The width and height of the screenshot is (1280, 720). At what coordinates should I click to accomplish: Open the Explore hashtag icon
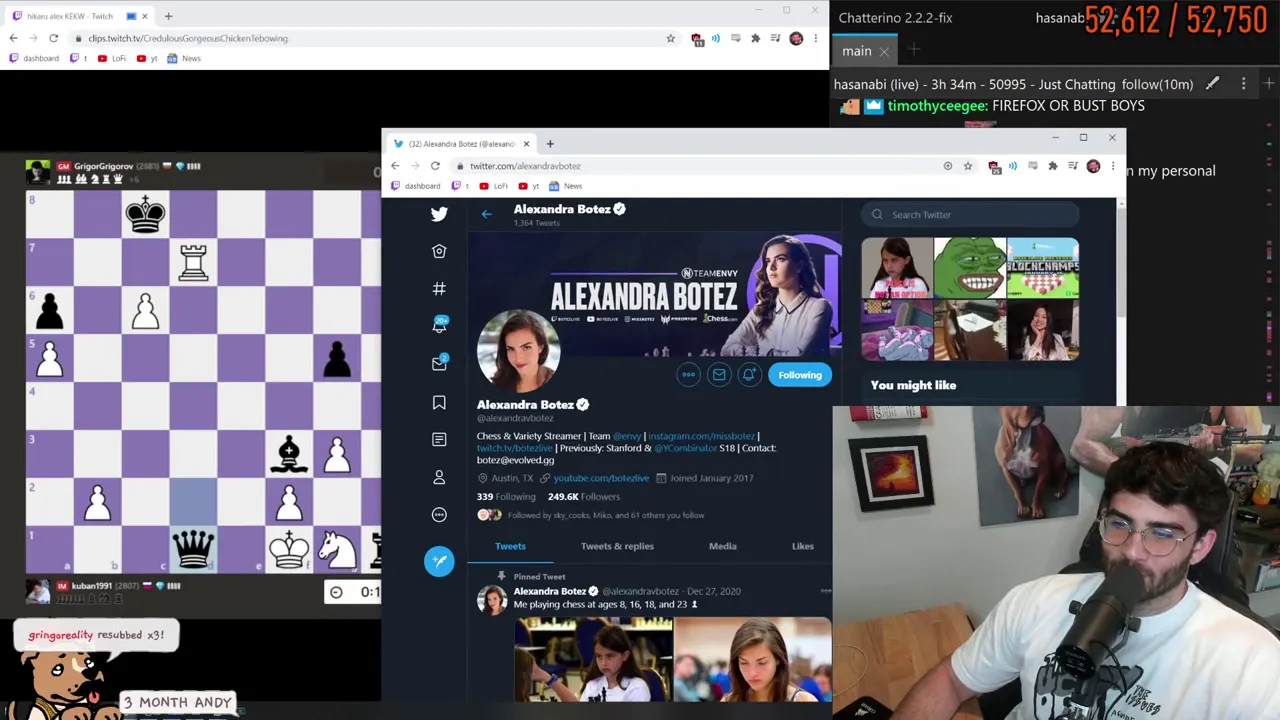point(439,289)
